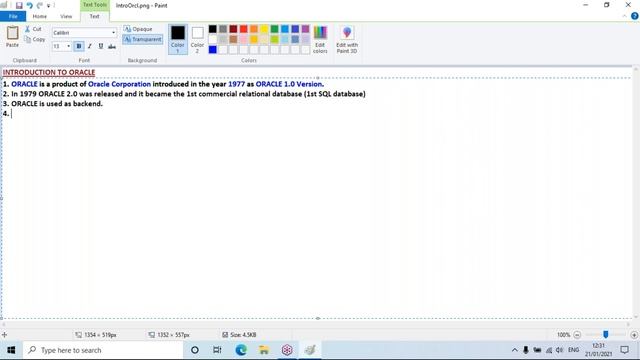
Task: Pick the yellow color swatch
Action: pos(264,29)
